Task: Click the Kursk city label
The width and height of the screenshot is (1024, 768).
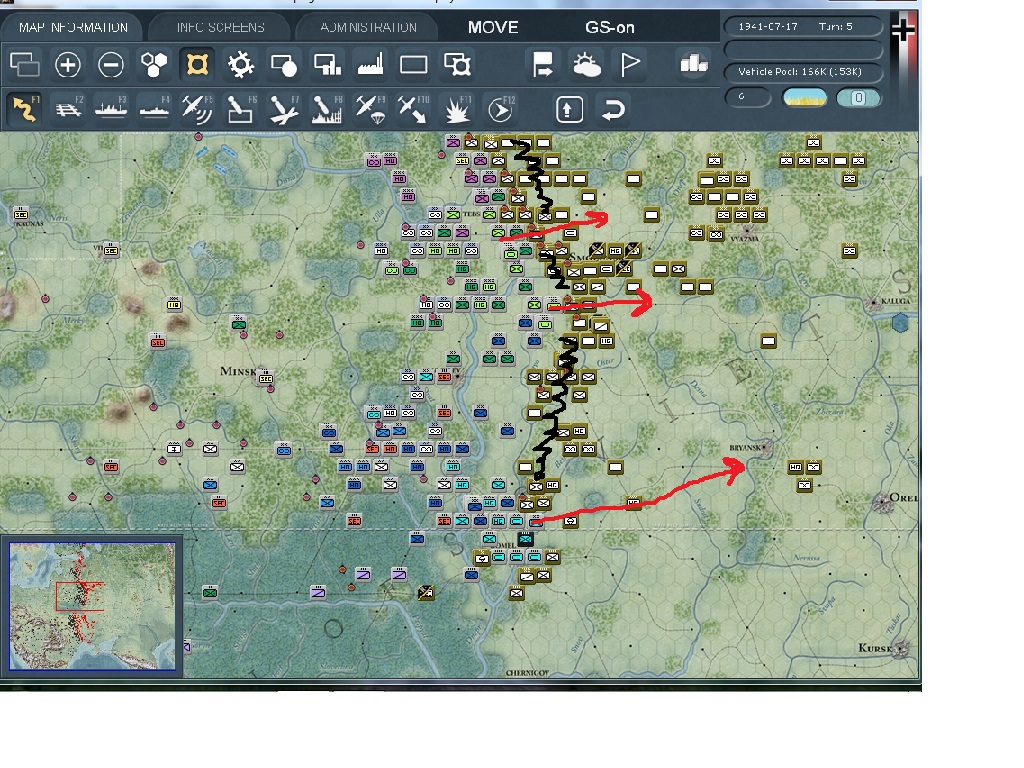Action: point(874,648)
